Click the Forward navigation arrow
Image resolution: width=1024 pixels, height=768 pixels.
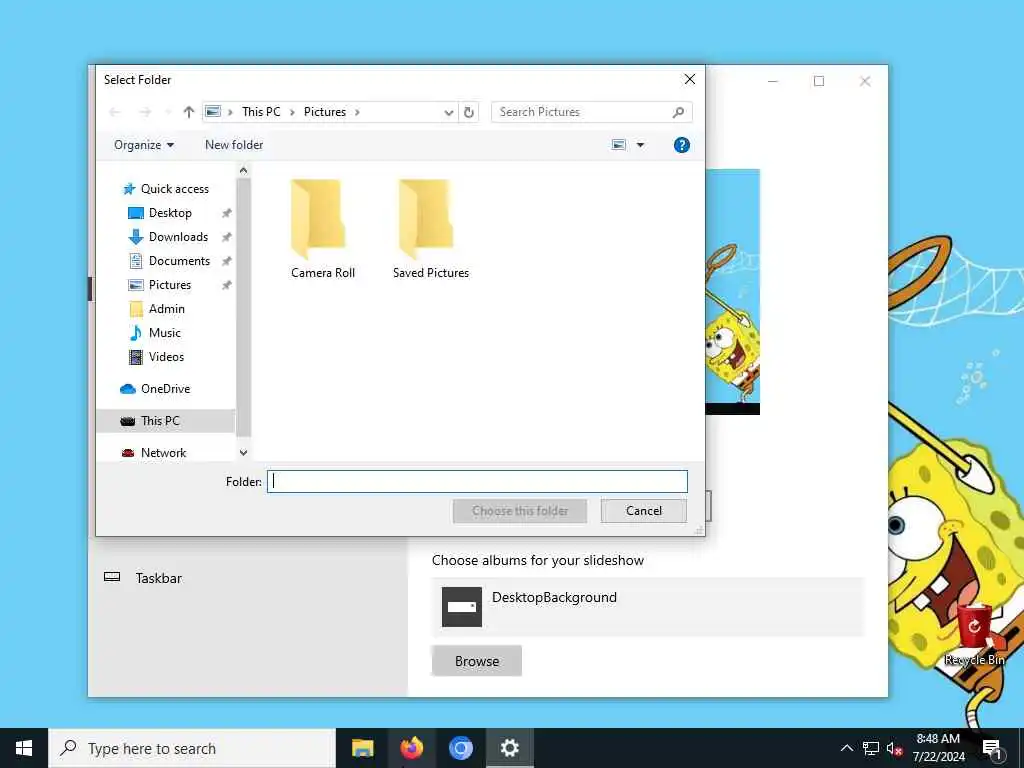click(145, 112)
